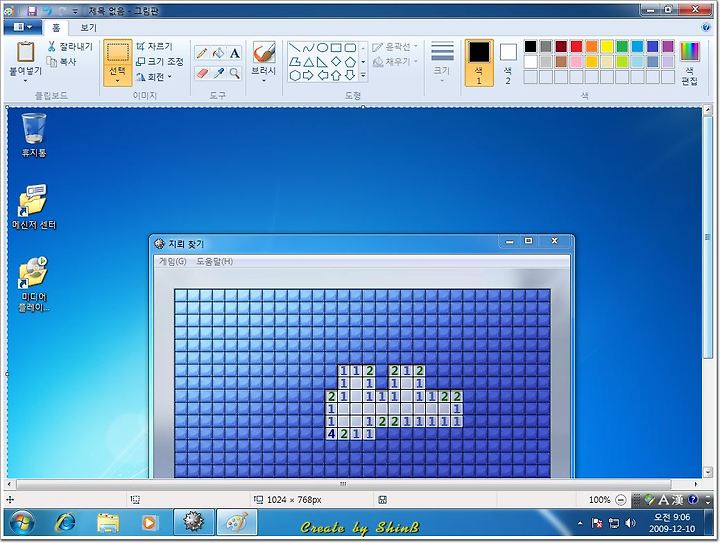Choose the Triangle shape
Image resolution: width=720 pixels, height=543 pixels.
(x=309, y=62)
